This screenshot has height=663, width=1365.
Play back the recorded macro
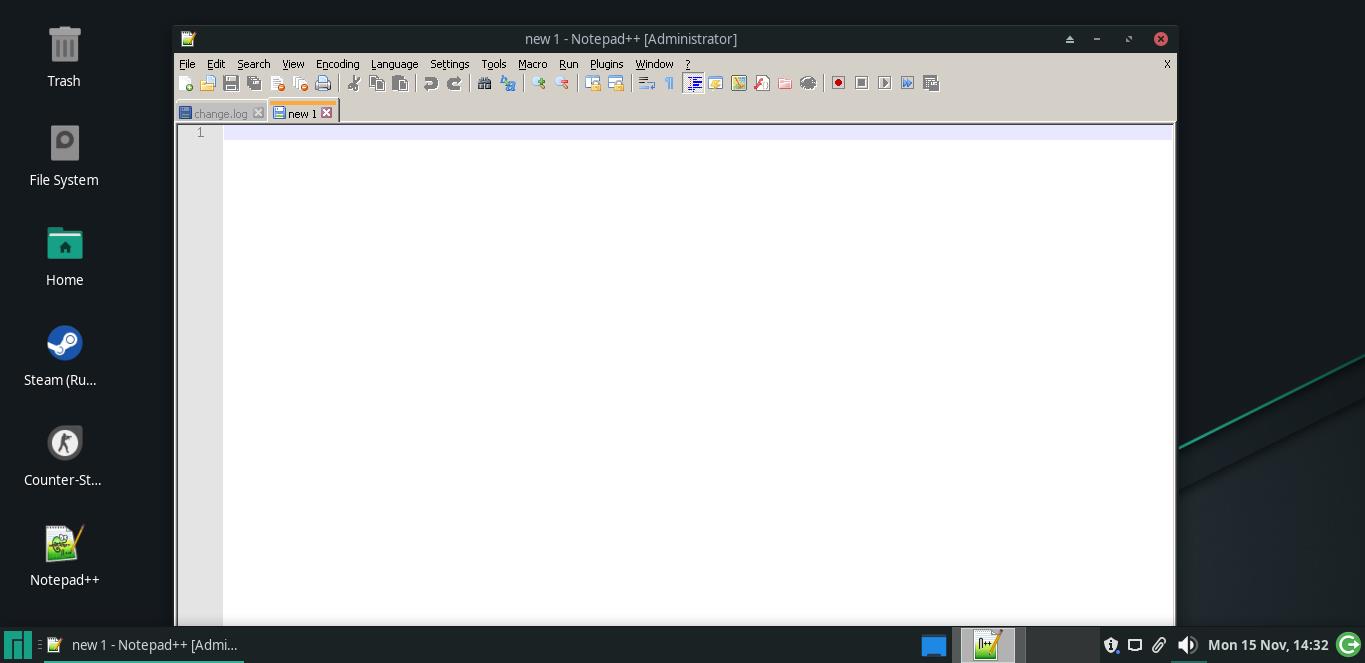coord(885,83)
